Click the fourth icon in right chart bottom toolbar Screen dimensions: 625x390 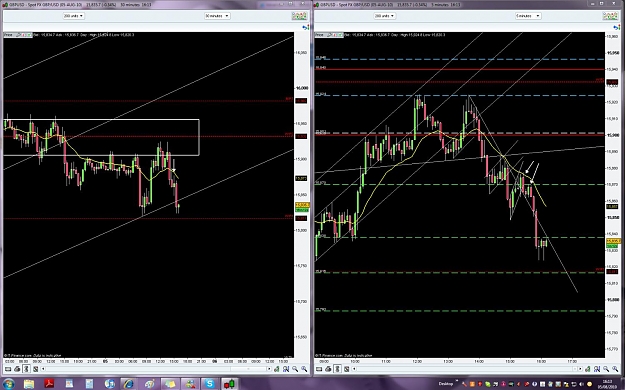coord(346,369)
